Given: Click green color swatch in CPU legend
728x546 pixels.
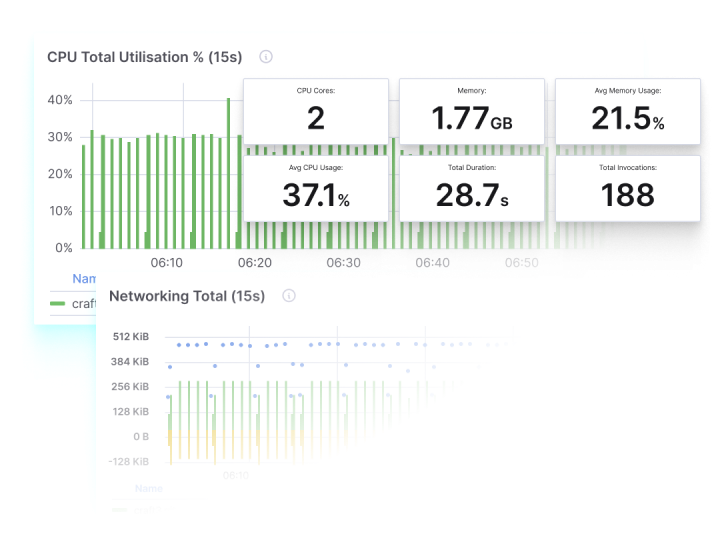Looking at the screenshot, I should point(57,304).
